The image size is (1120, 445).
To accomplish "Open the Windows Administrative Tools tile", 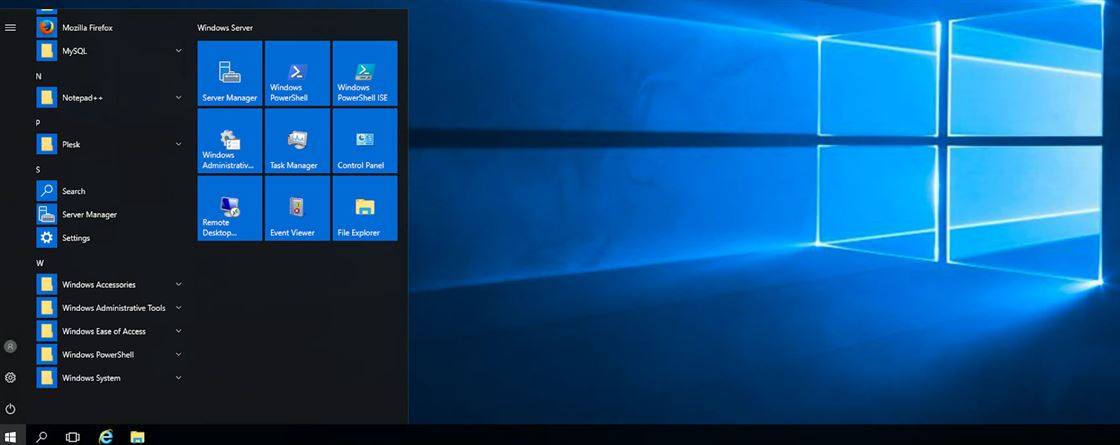I will pyautogui.click(x=230, y=141).
